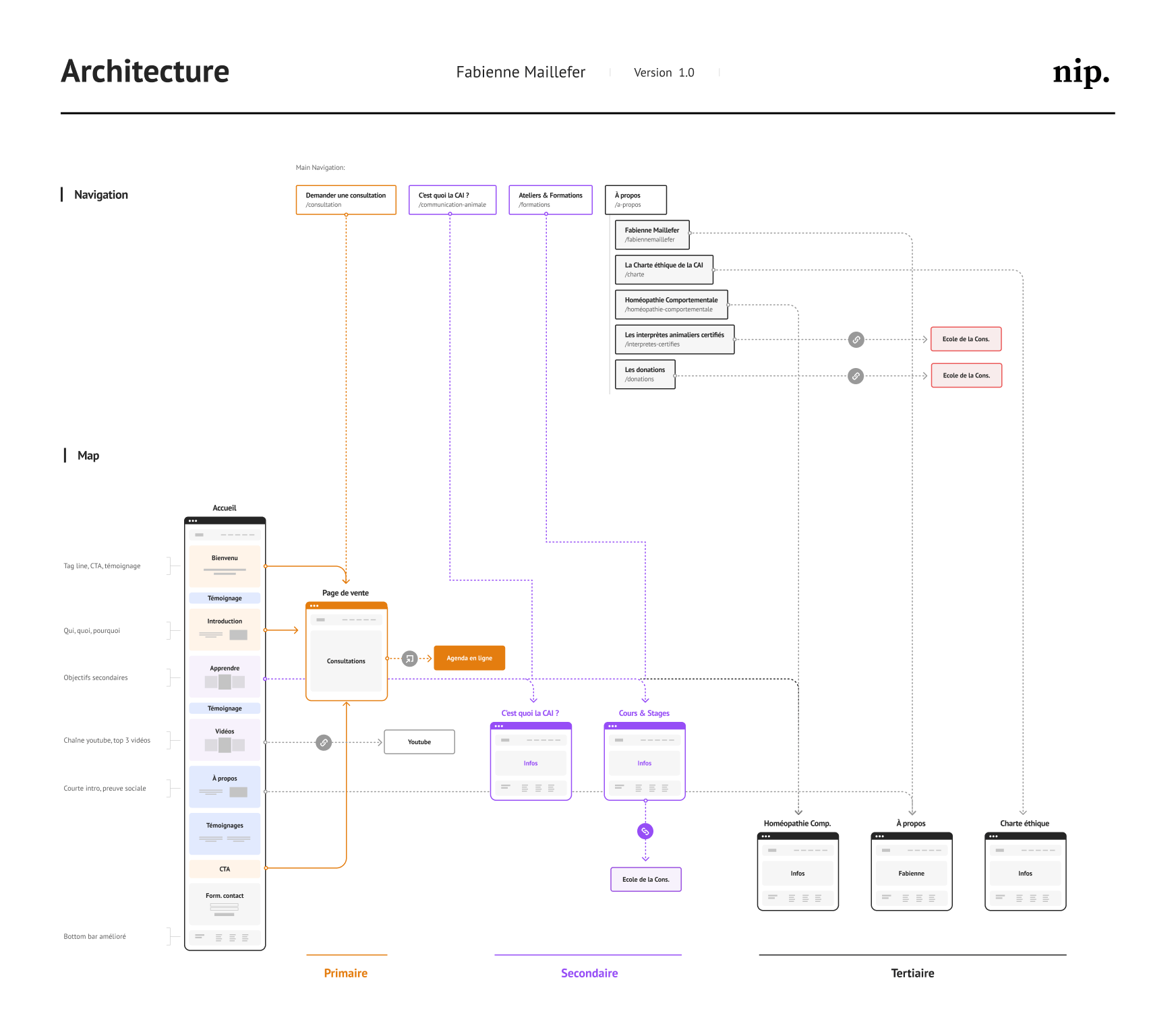Select the CTA block in Accueil
Screen dimensions: 1176x1034
[225, 869]
